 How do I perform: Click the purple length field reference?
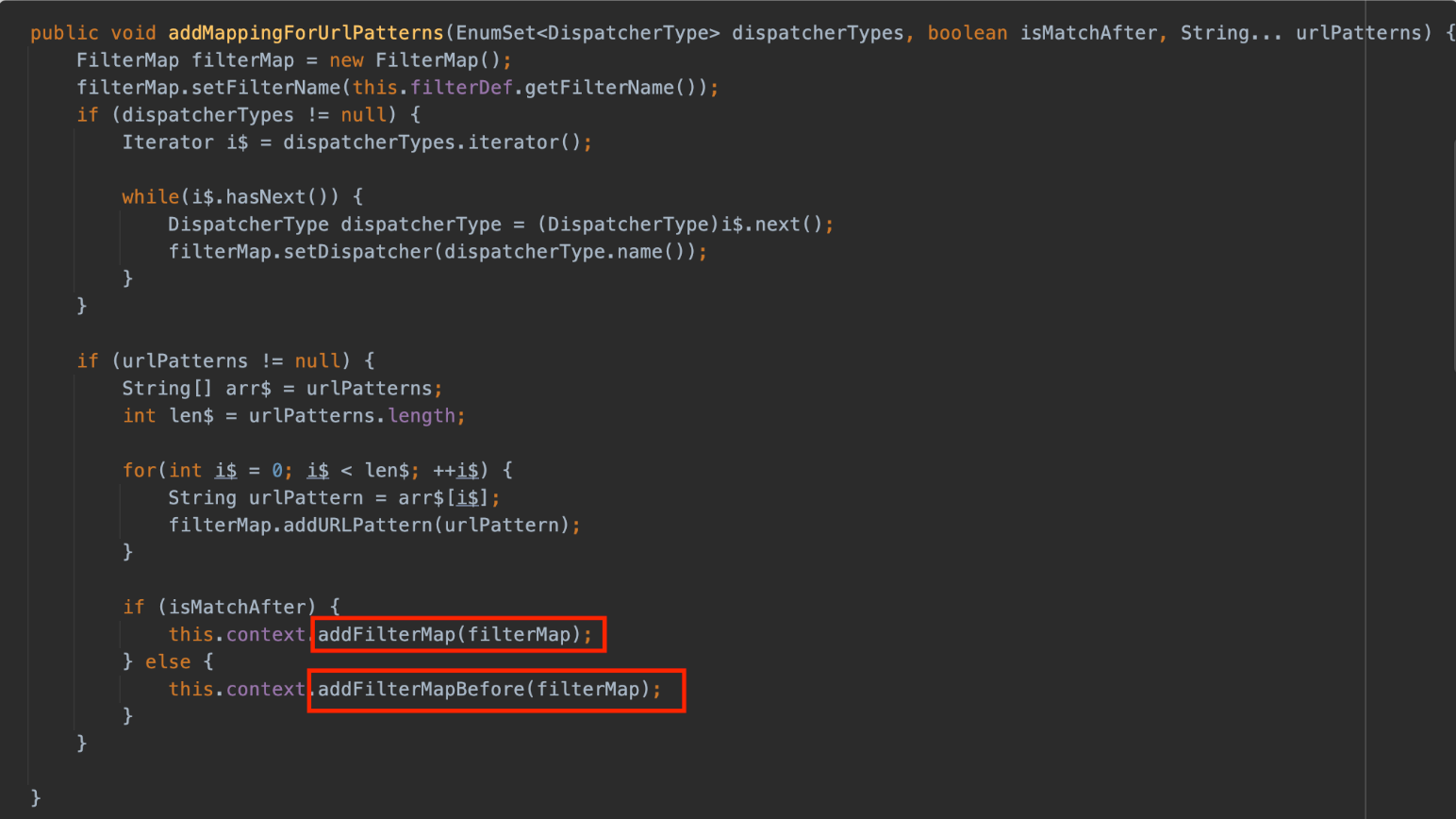(421, 416)
